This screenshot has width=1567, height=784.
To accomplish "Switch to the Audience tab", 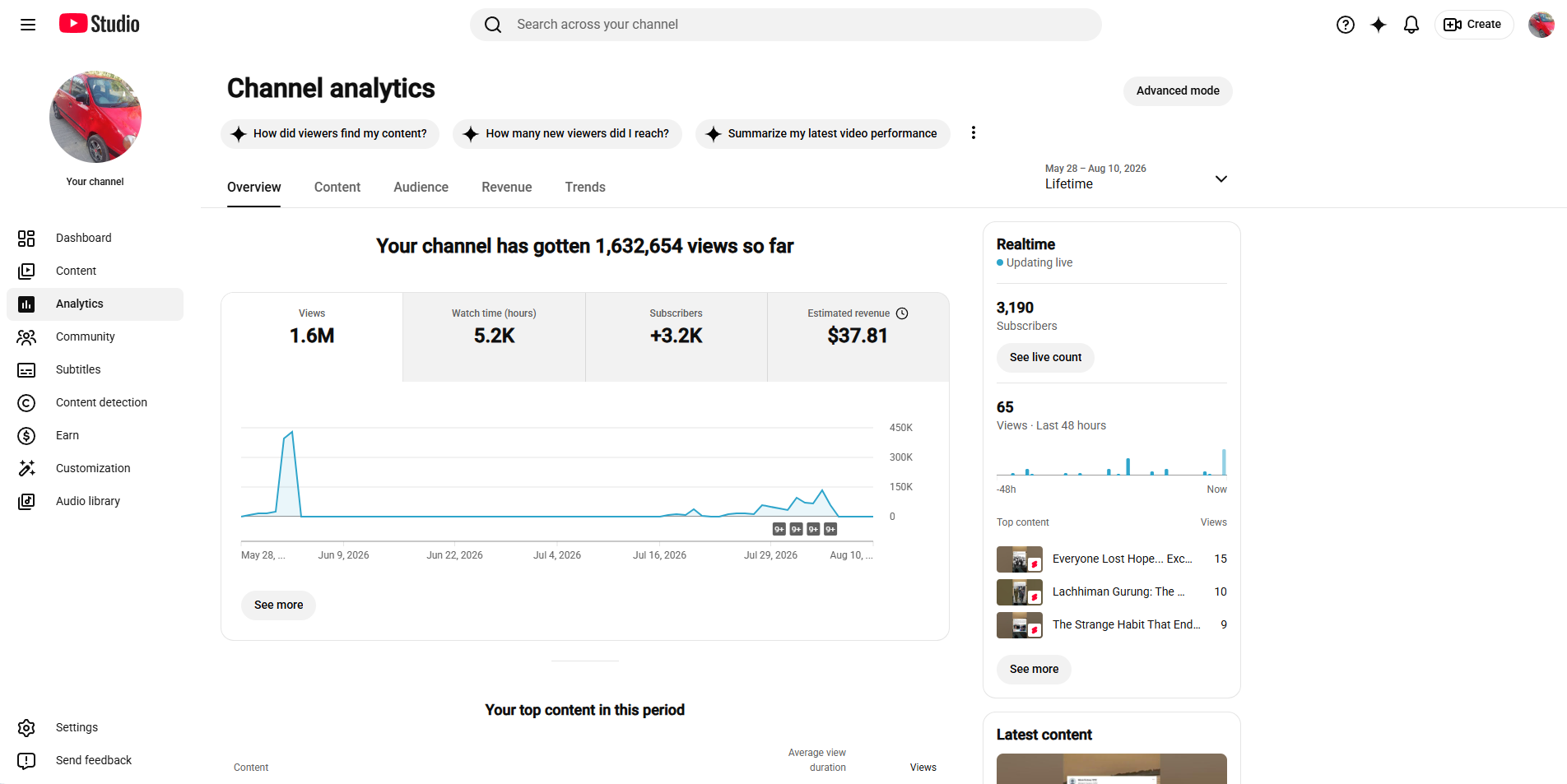I will coord(421,188).
